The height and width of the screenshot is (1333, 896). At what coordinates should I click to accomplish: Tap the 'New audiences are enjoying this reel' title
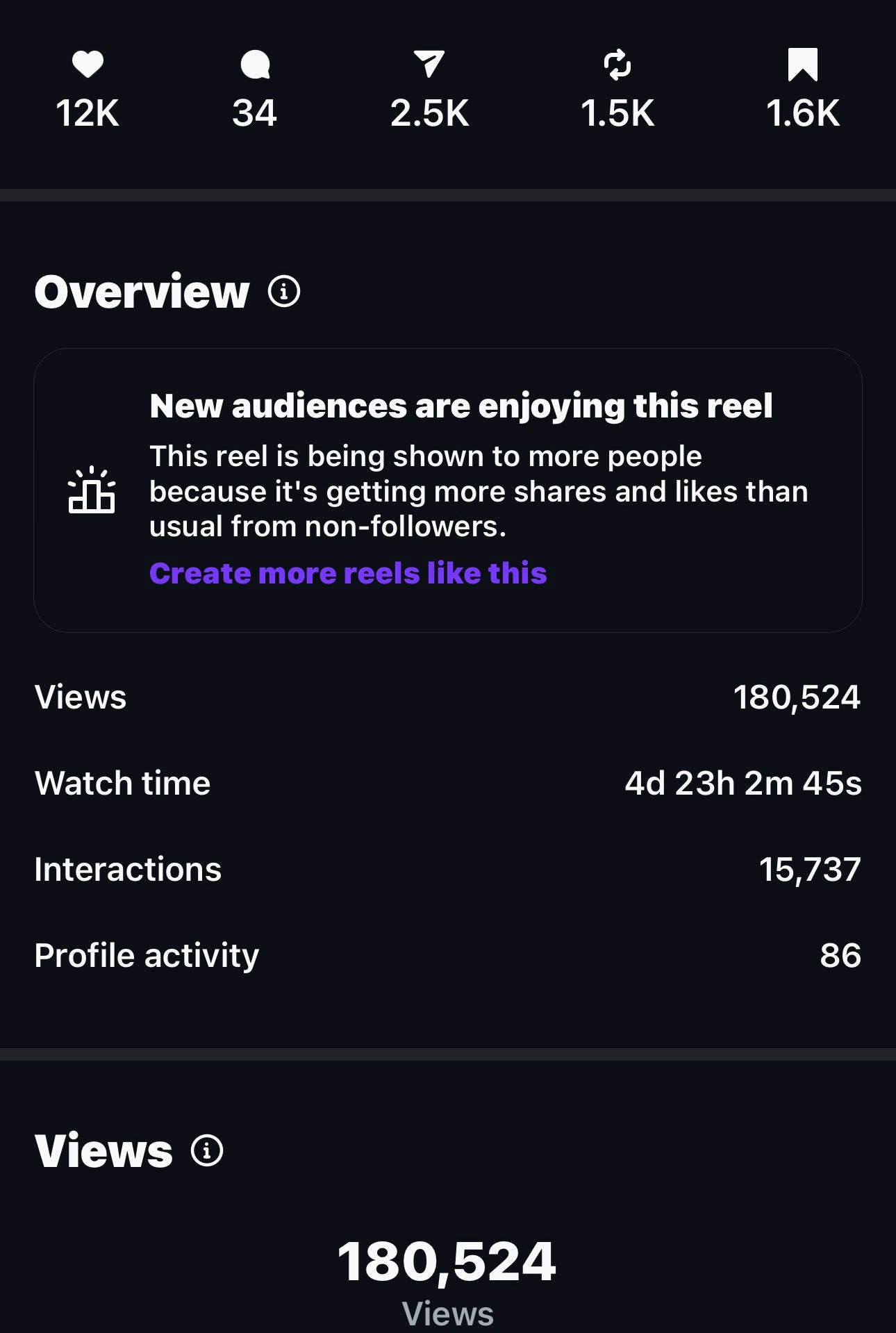tap(461, 406)
